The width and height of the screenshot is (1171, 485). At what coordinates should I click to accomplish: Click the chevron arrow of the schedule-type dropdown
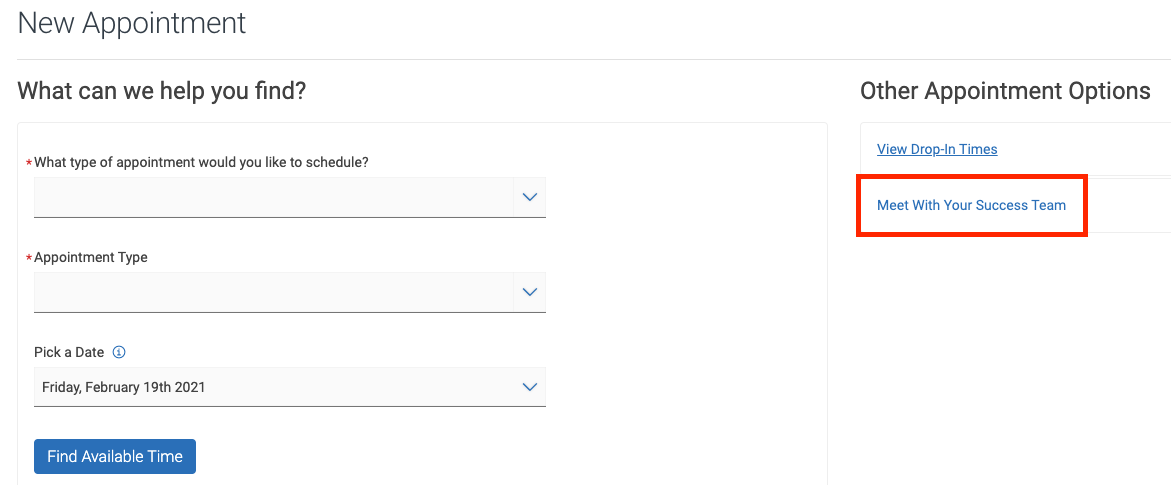point(530,197)
